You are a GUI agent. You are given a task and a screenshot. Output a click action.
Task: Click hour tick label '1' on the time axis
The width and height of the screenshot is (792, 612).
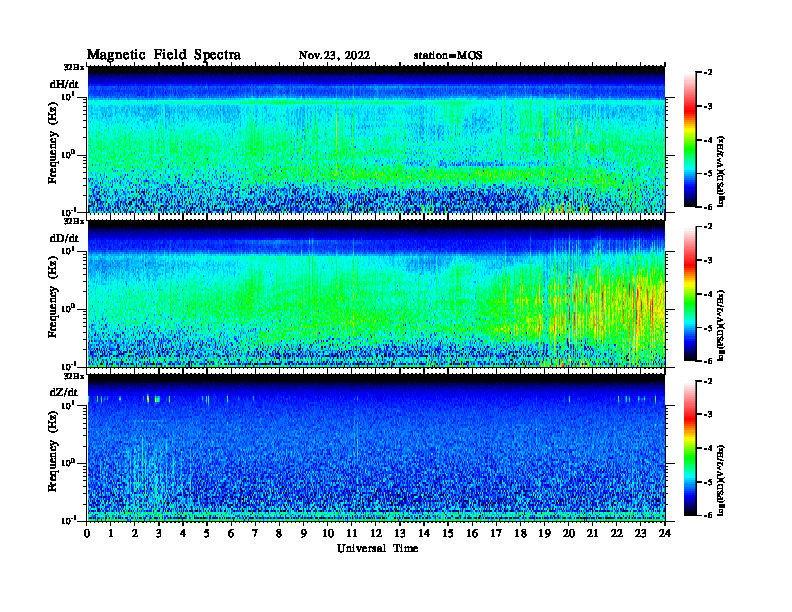(111, 534)
